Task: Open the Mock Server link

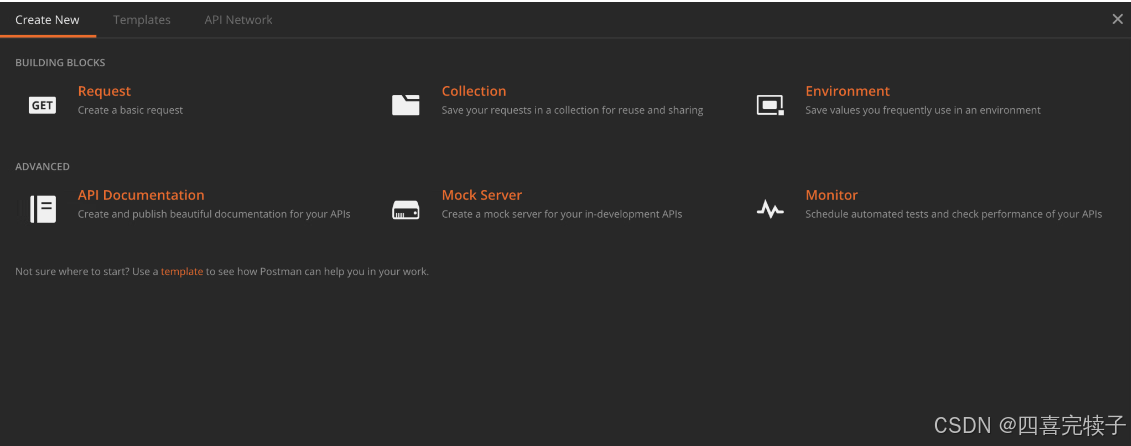Action: click(x=482, y=195)
